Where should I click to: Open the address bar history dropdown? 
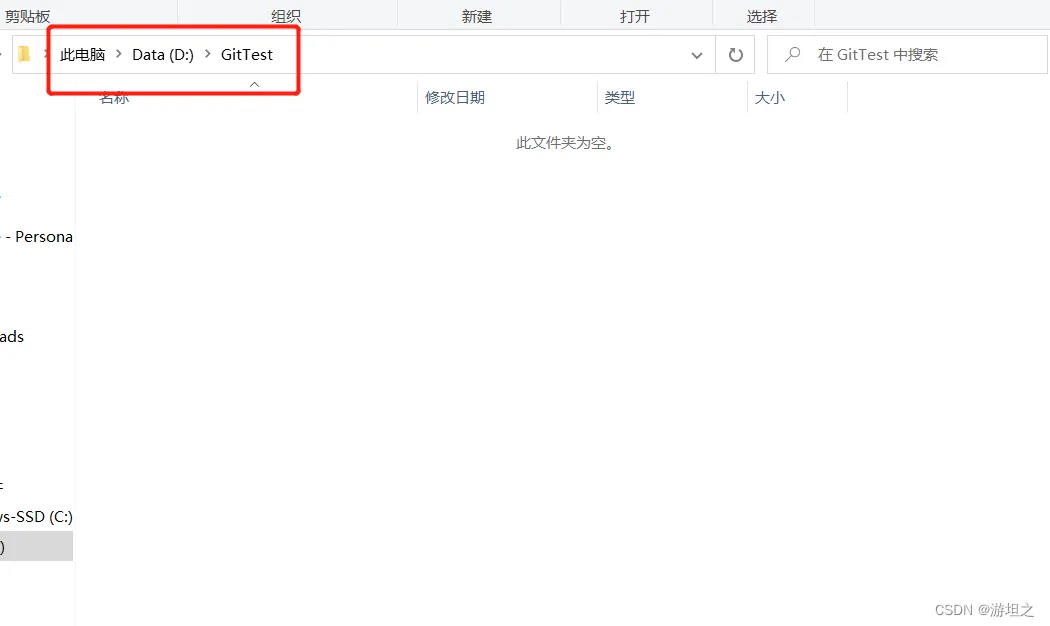(x=697, y=54)
